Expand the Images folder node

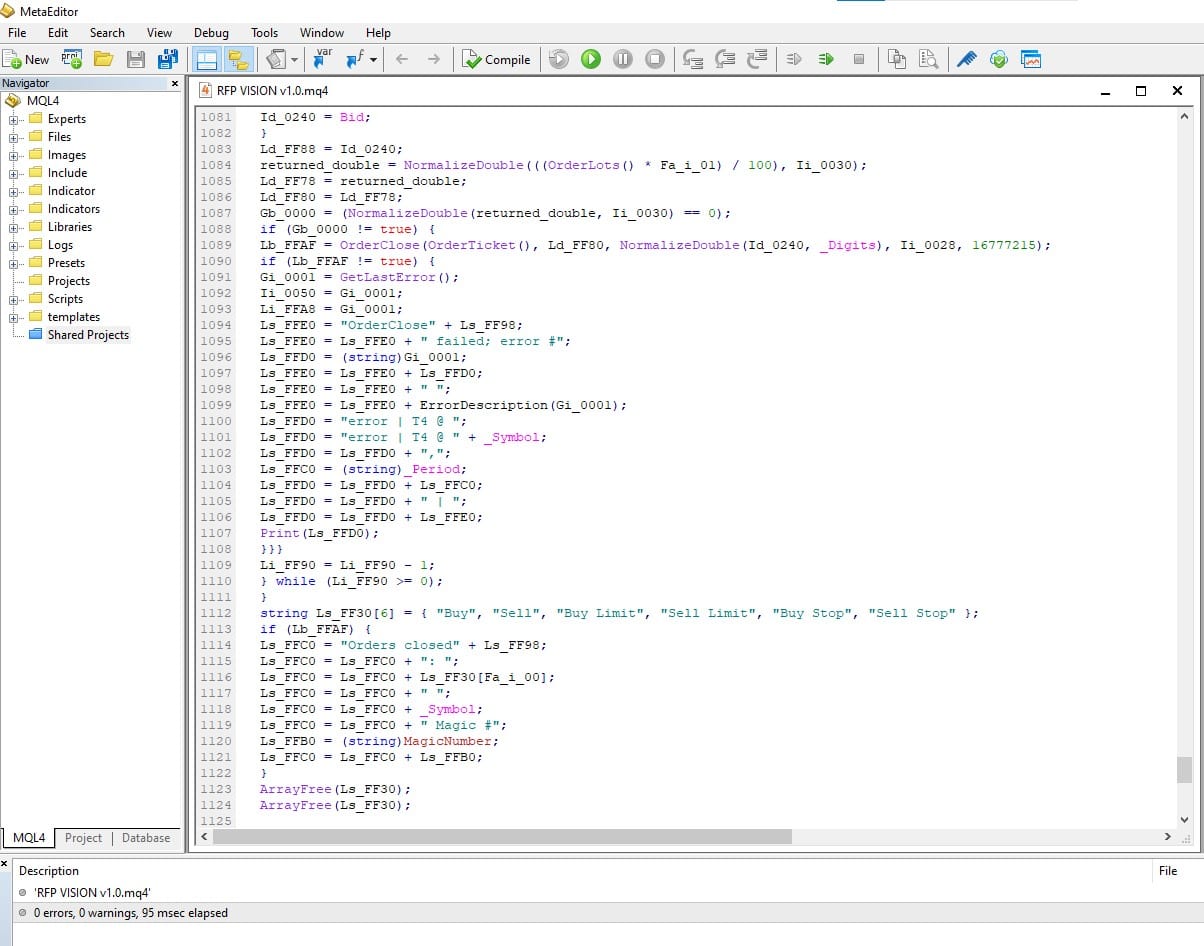coord(14,155)
